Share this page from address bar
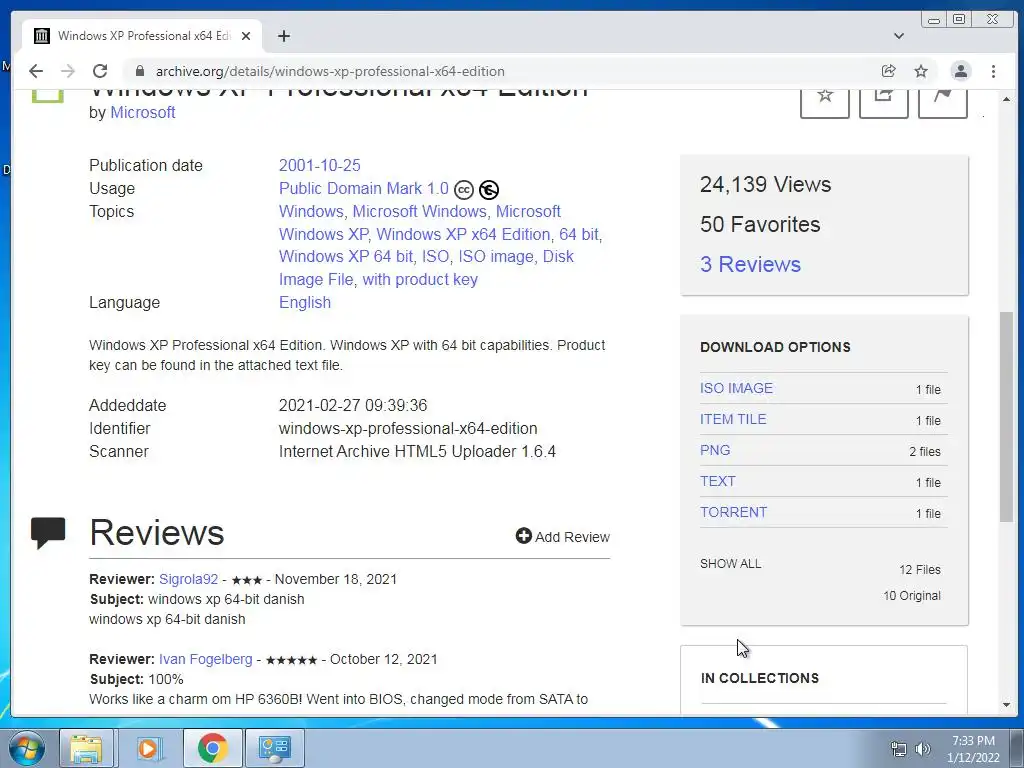Screen dimensions: 1024x768 [888, 71]
